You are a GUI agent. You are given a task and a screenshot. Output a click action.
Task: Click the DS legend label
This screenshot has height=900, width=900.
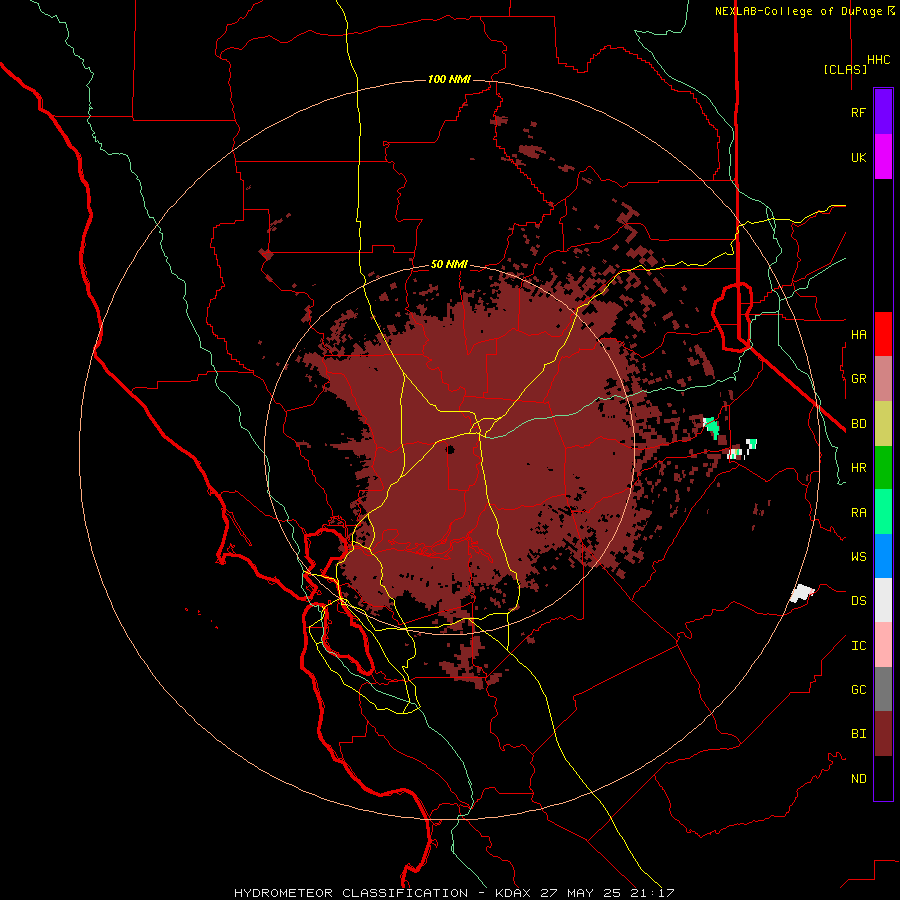point(858,601)
